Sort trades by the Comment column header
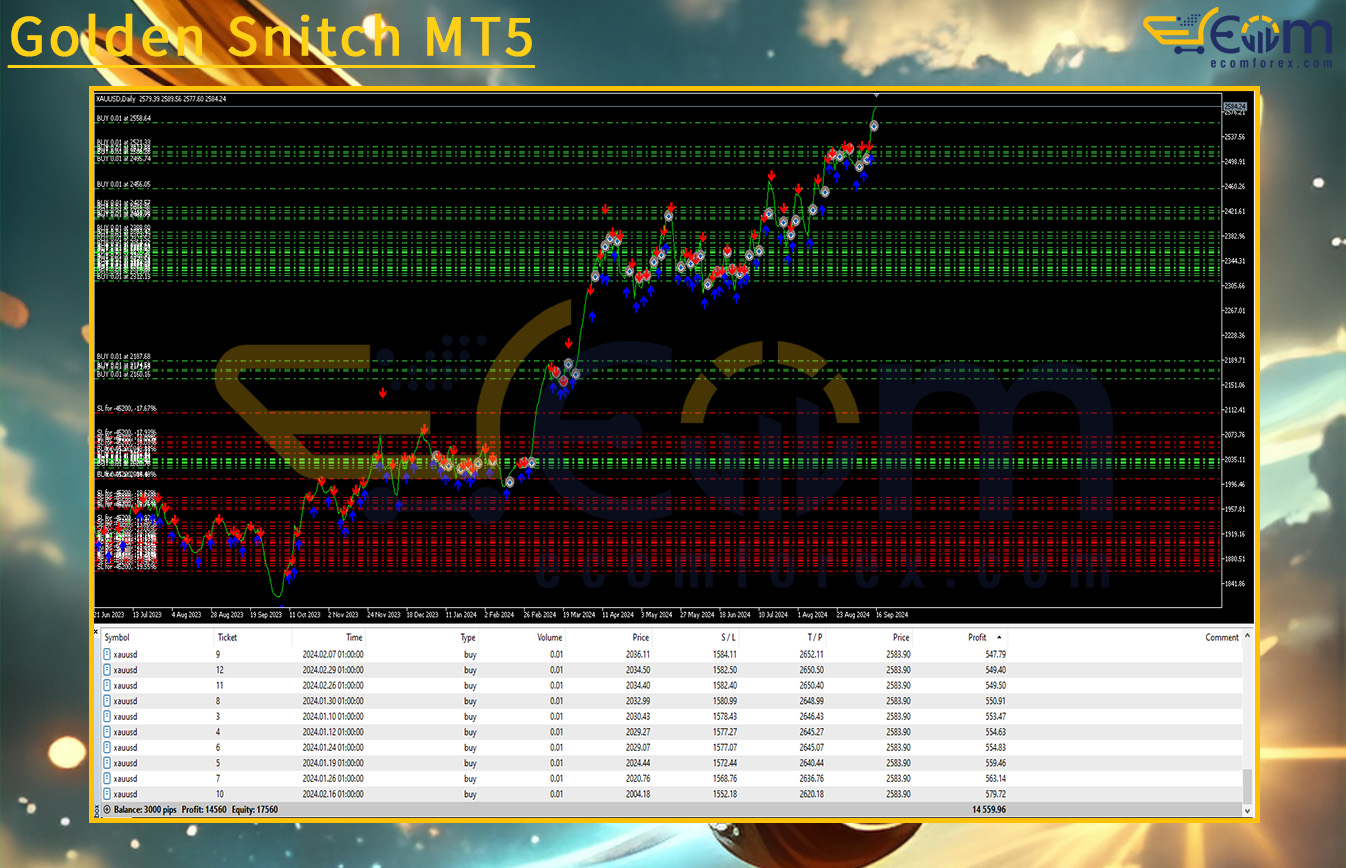The image size is (1346, 868). coord(1222,637)
